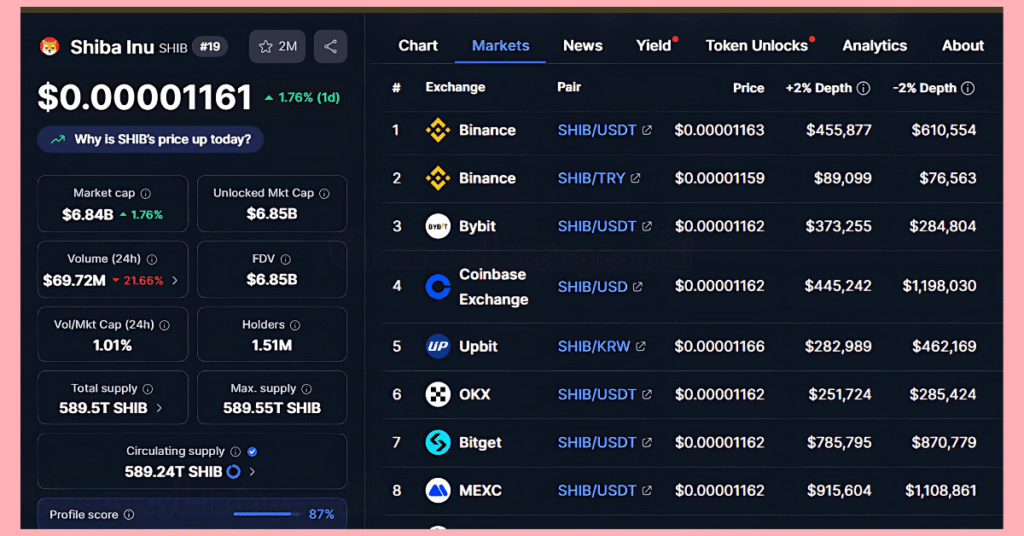The height and width of the screenshot is (536, 1024).
Task: Click $1,198,030 depth value in Coinbase row
Action: click(939, 286)
